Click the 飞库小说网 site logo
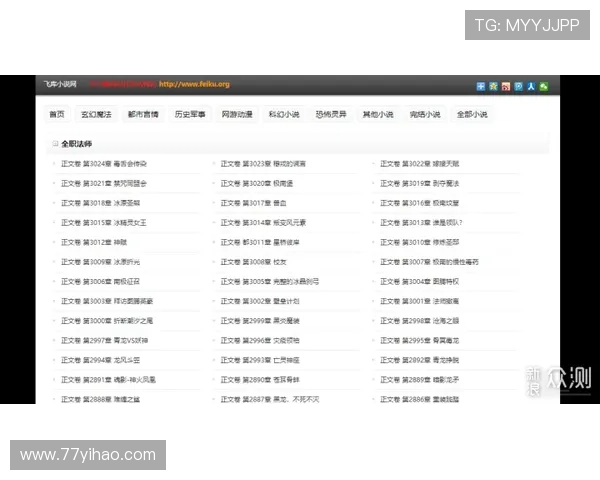600x480 pixels. point(60,84)
